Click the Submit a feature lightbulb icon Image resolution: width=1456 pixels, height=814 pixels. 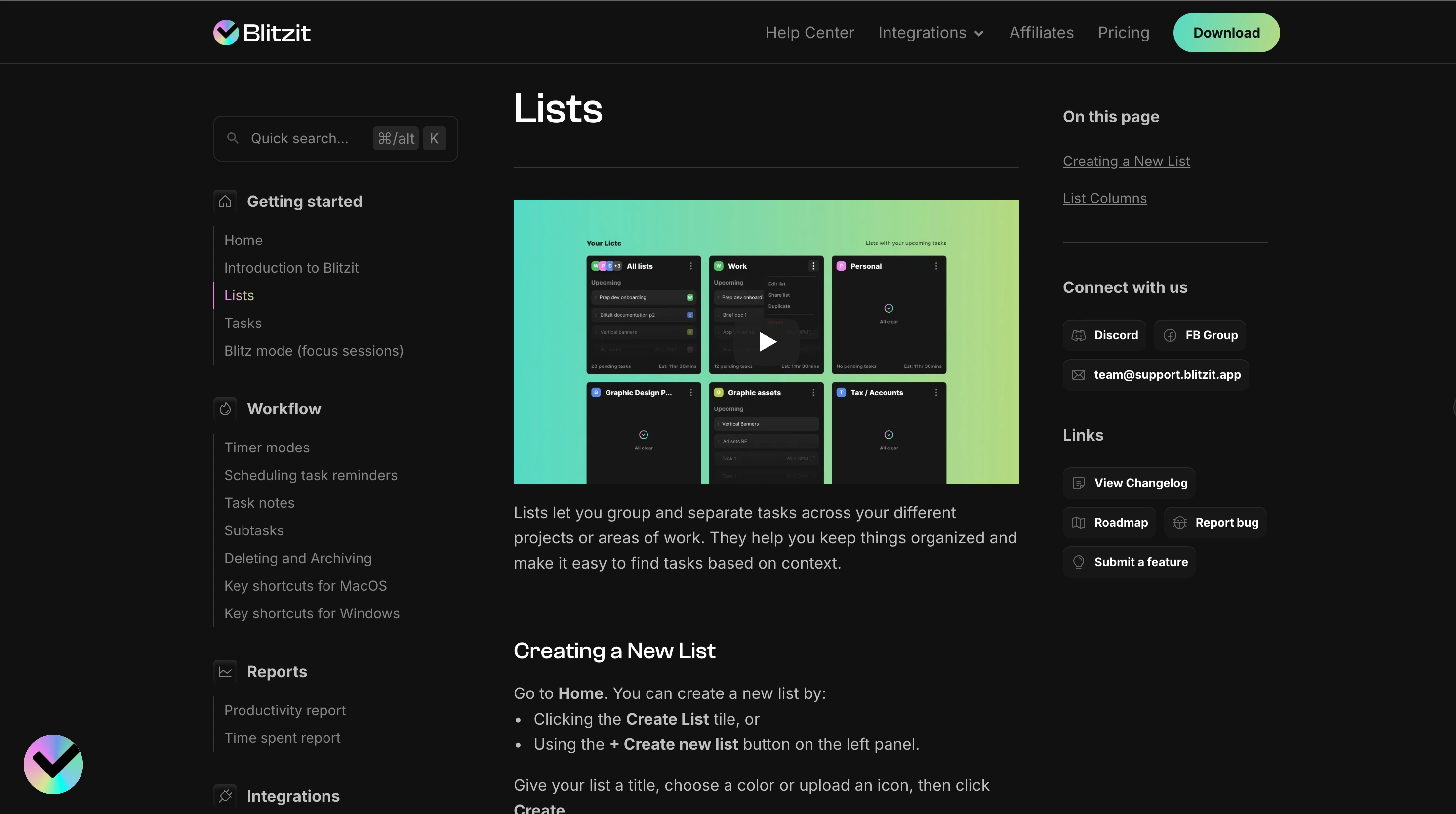point(1079,561)
